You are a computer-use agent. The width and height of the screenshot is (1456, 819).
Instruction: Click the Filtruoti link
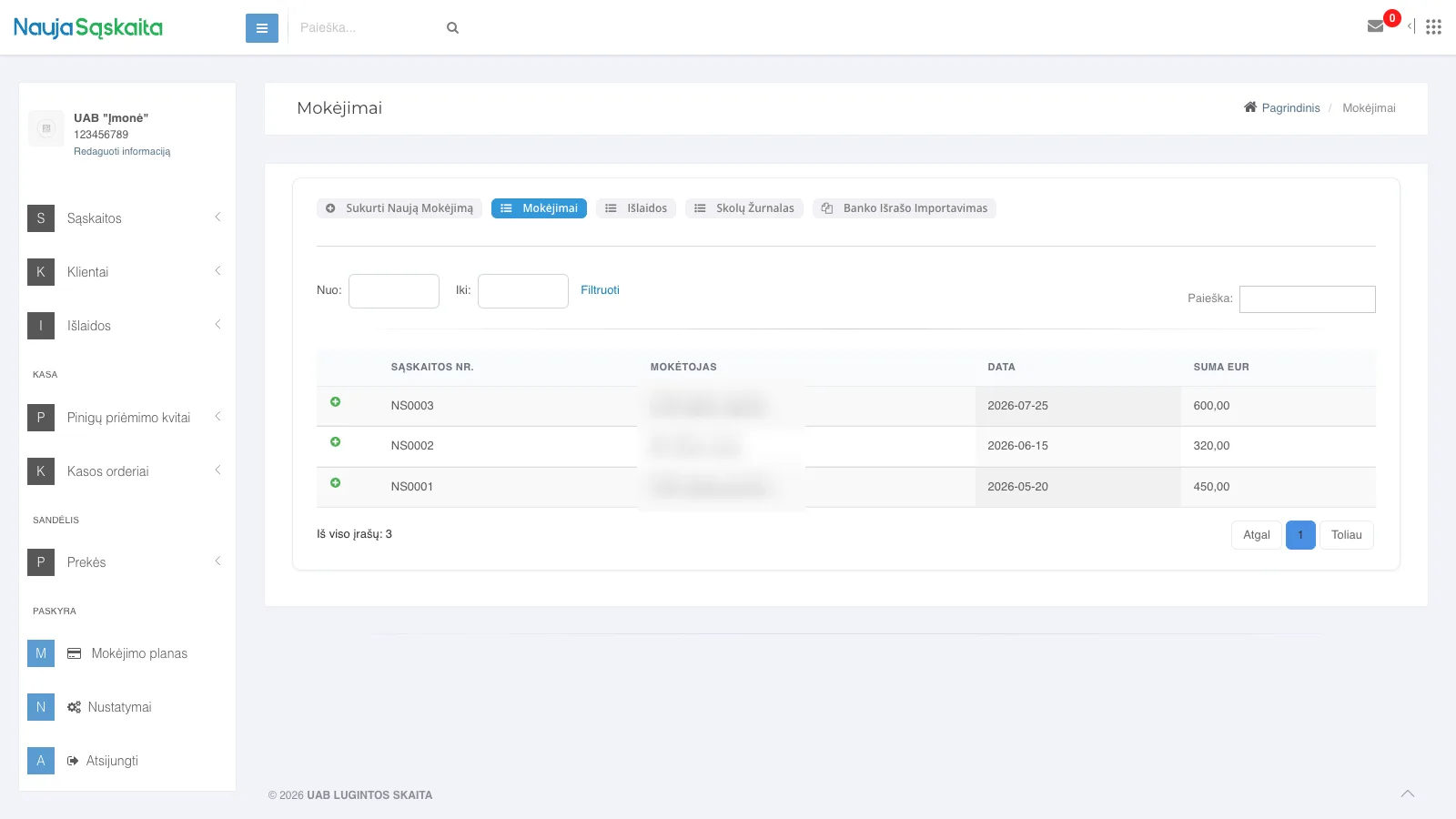click(x=600, y=290)
